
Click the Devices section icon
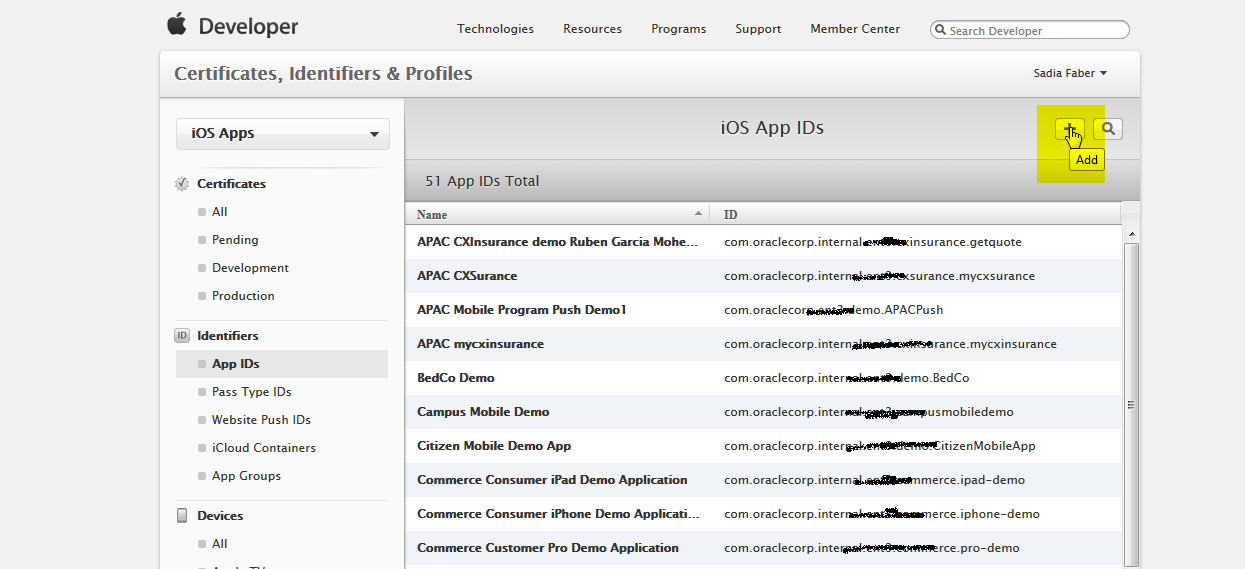tap(182, 516)
